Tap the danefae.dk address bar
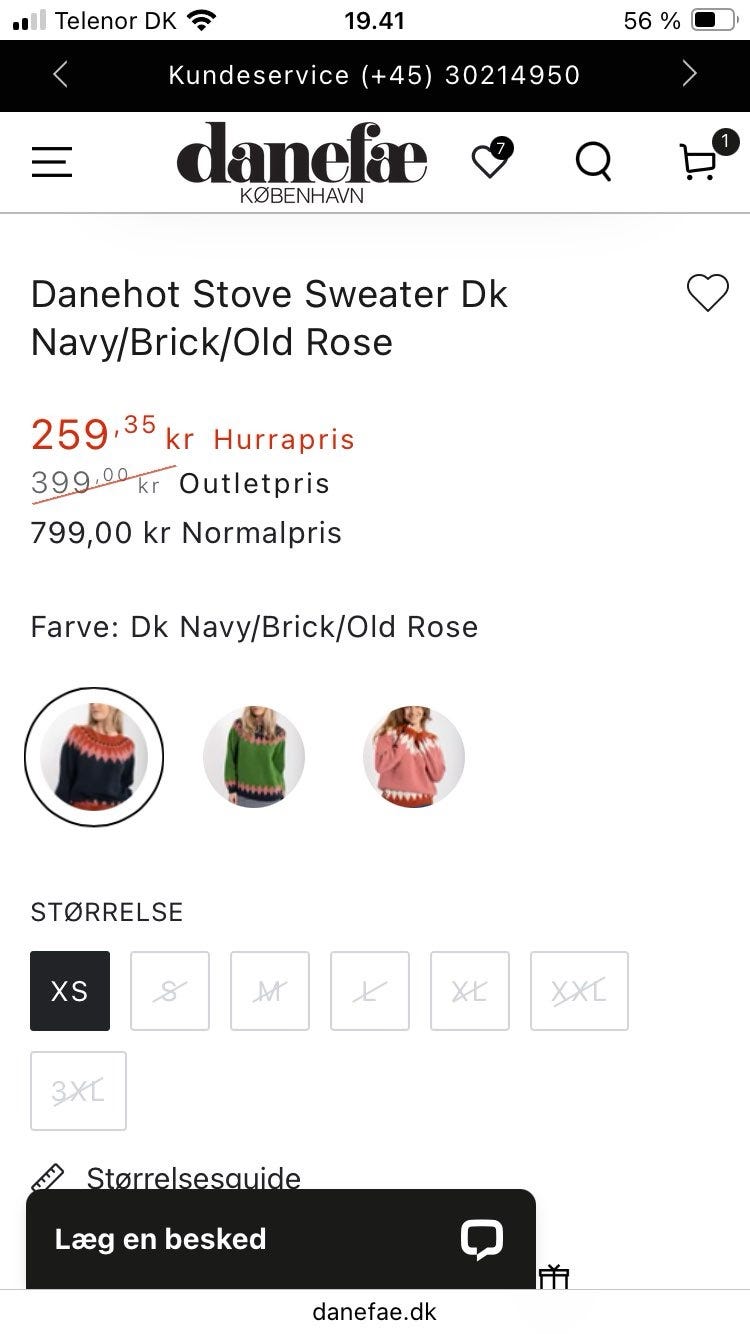This screenshot has height=1334, width=750. (374, 1311)
